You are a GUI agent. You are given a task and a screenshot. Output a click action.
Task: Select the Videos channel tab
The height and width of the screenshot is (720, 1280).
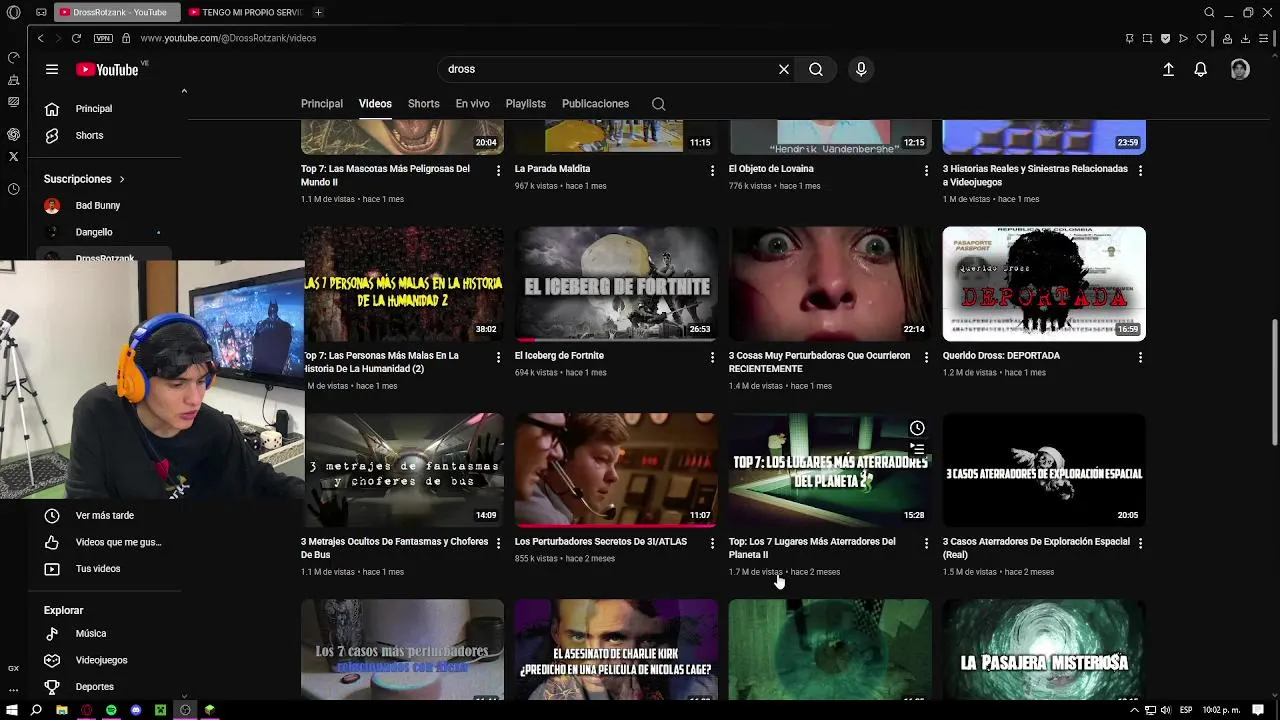click(x=375, y=104)
